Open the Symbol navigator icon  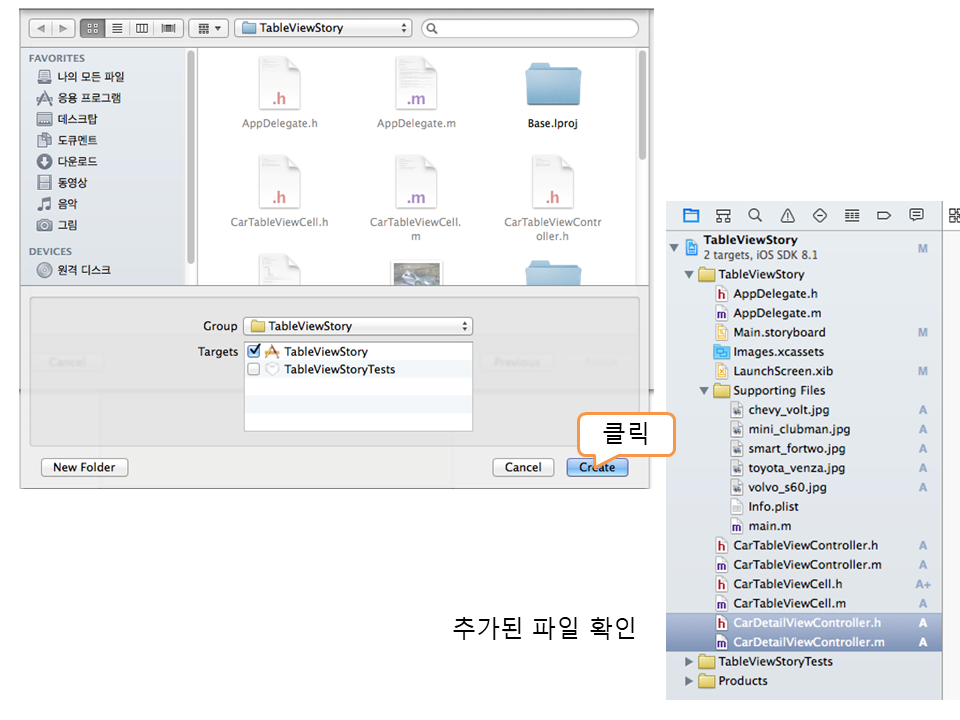723,215
